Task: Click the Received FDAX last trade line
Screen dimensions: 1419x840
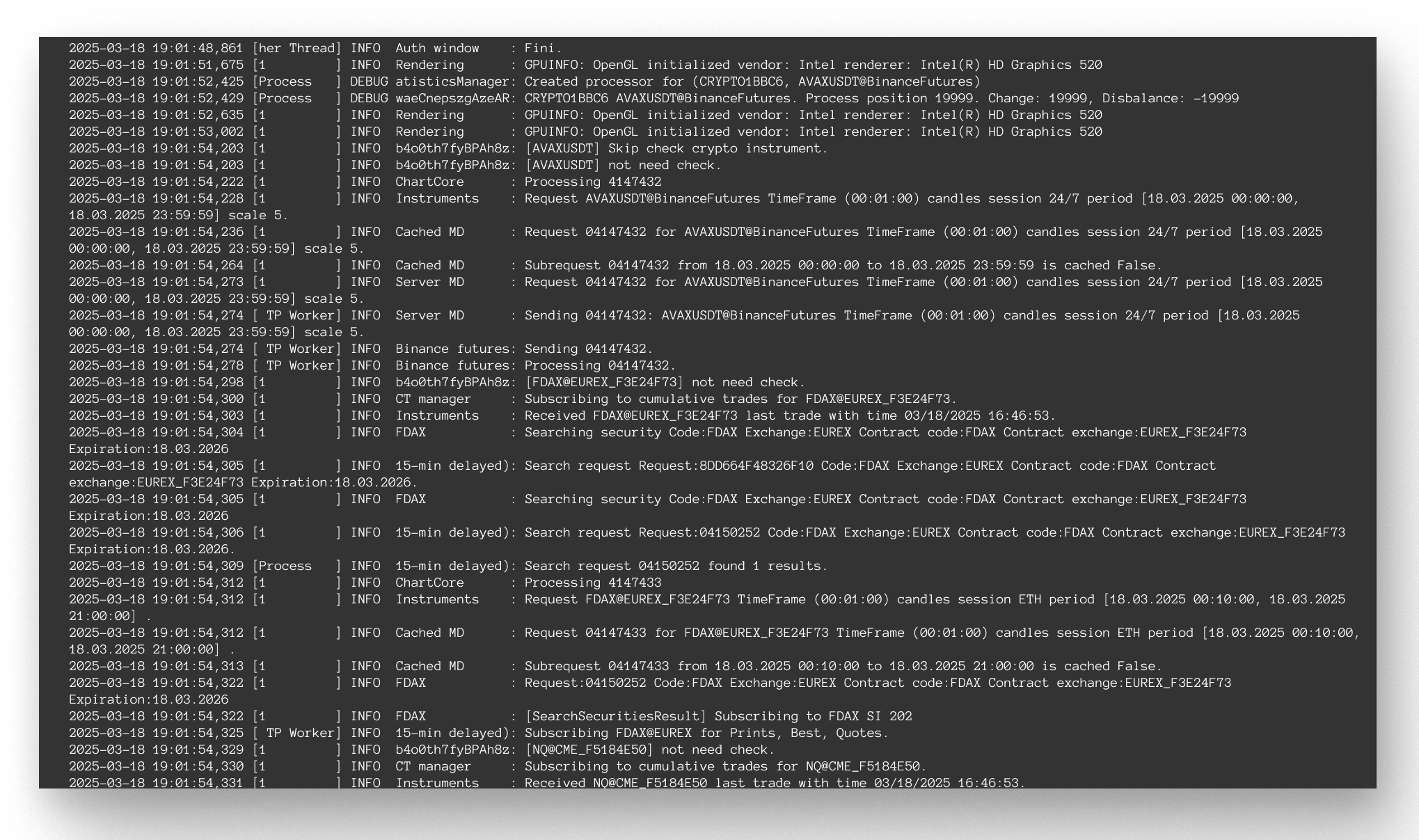Action: [x=626, y=415]
